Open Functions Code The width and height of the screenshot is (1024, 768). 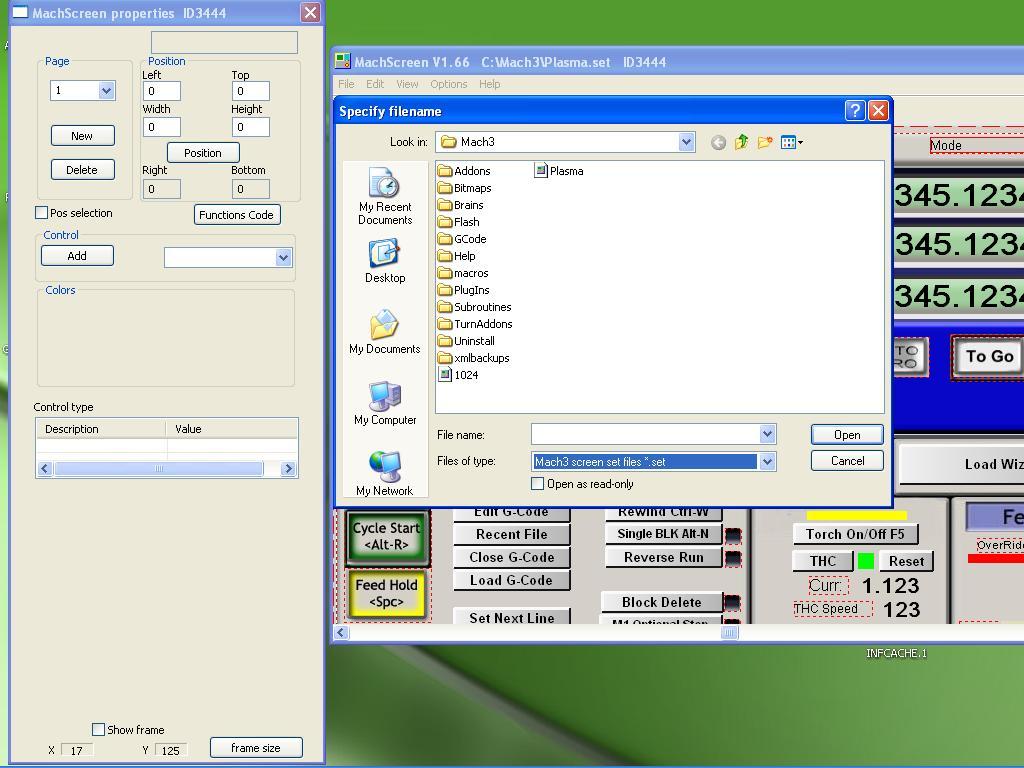pyautogui.click(x=236, y=215)
